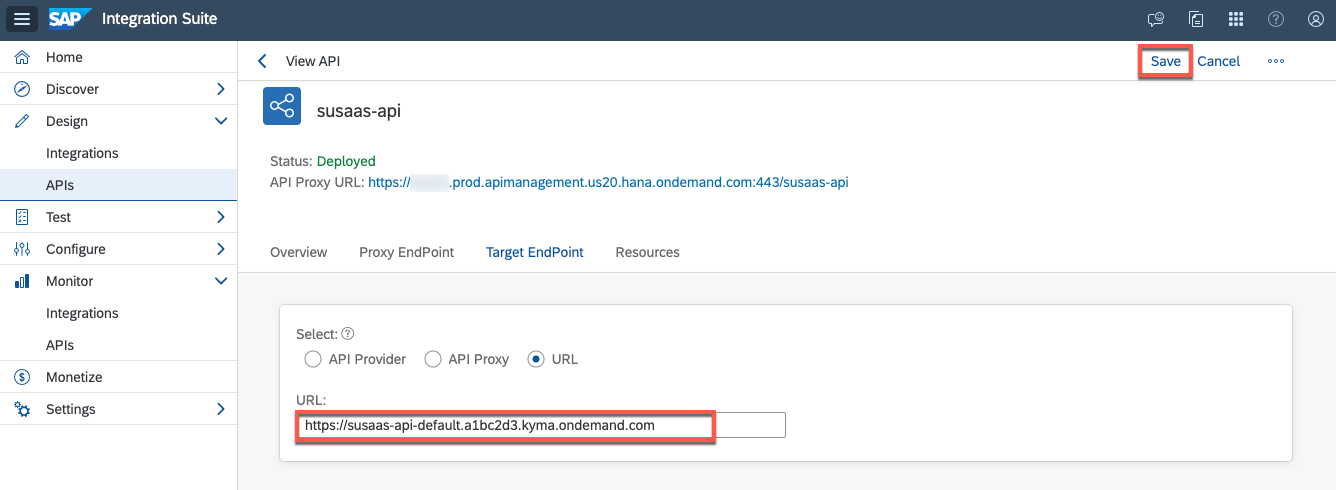Open the Select field help icon
Image resolution: width=1336 pixels, height=490 pixels.
(x=348, y=334)
